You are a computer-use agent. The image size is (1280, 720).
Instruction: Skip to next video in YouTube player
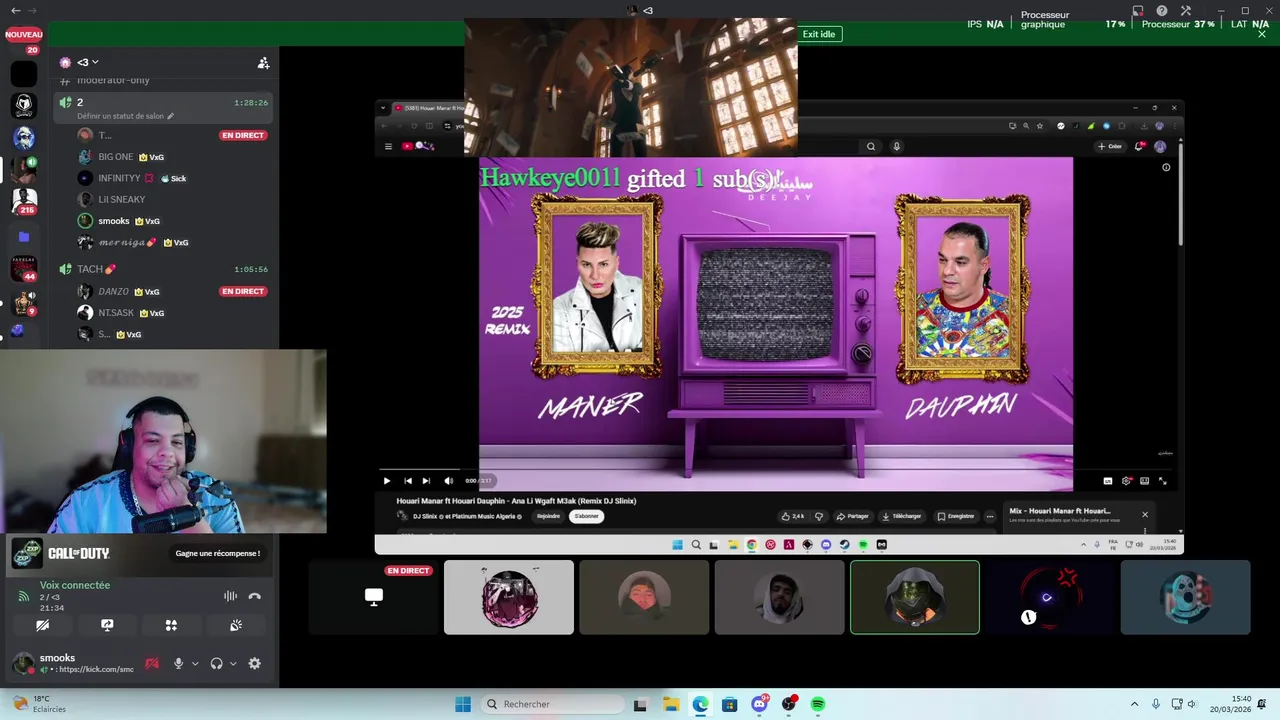[426, 481]
